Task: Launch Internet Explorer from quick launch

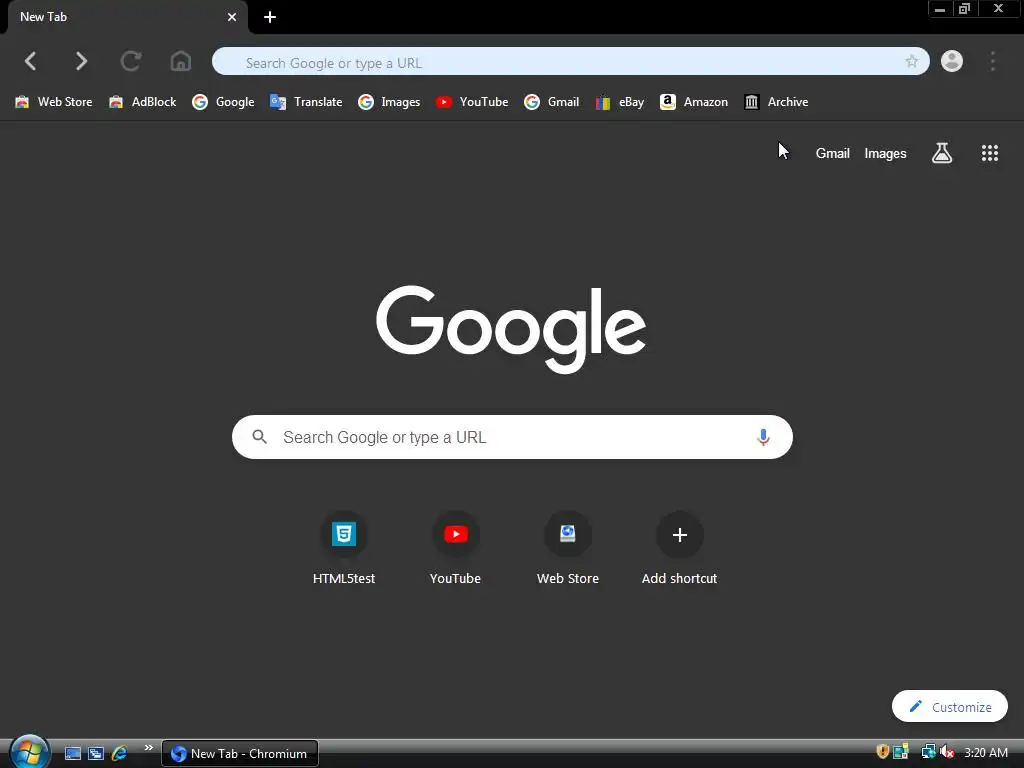Action: pyautogui.click(x=120, y=754)
